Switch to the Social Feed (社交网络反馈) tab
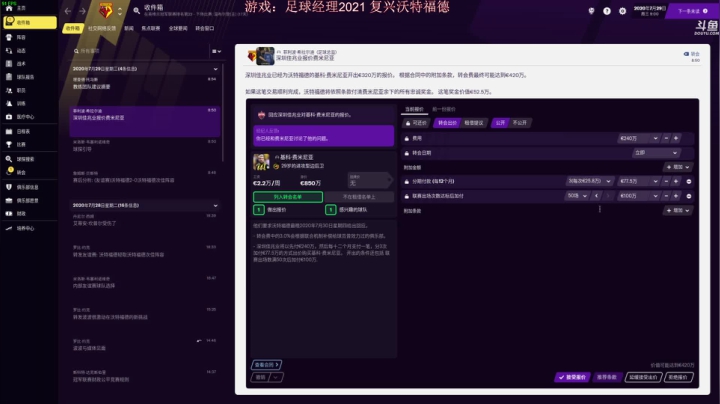 click(x=102, y=28)
